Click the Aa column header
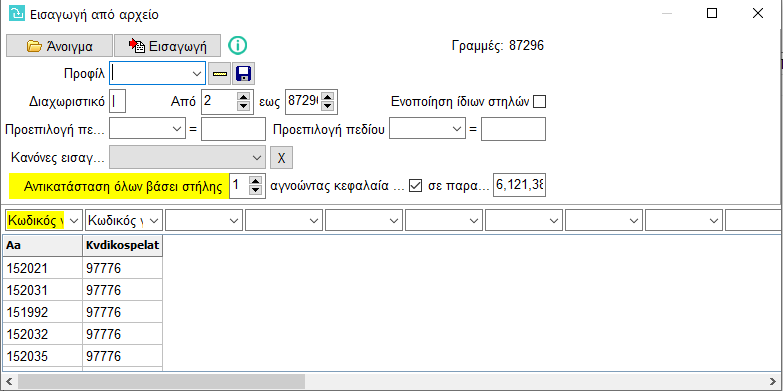 coord(42,245)
